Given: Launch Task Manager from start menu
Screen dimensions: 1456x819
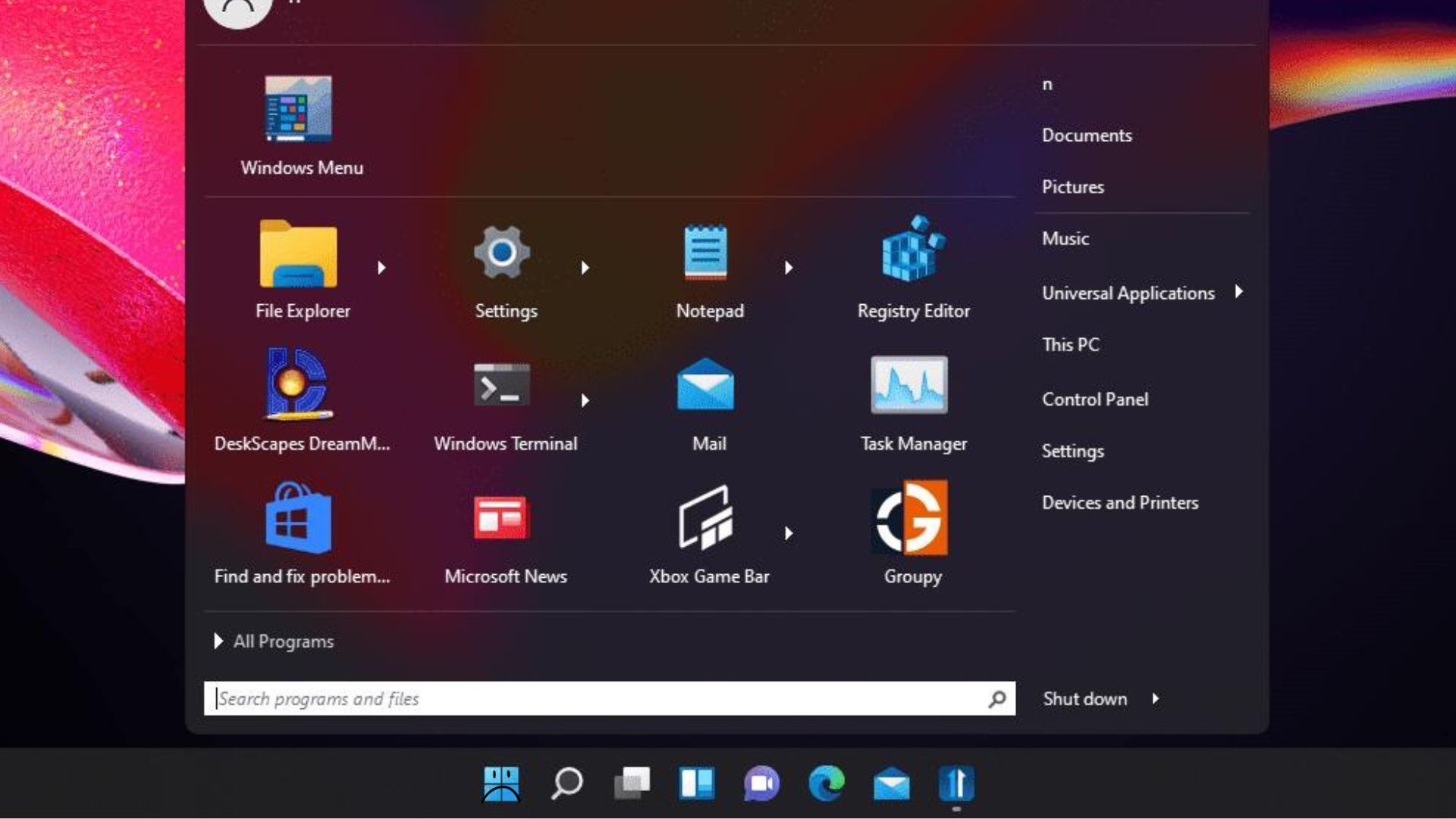Looking at the screenshot, I should coord(910,385).
